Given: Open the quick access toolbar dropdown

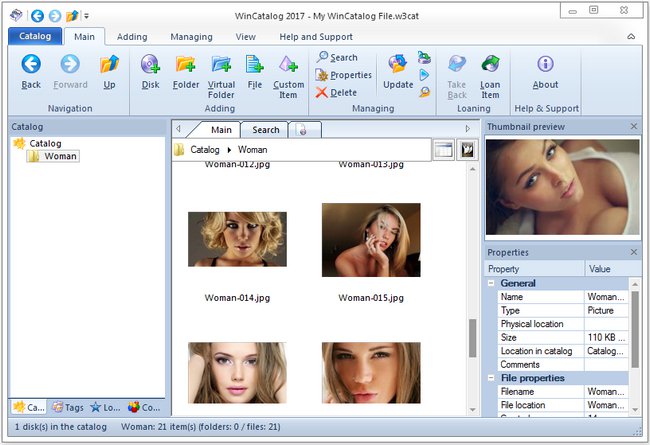Looking at the screenshot, I should point(87,16).
